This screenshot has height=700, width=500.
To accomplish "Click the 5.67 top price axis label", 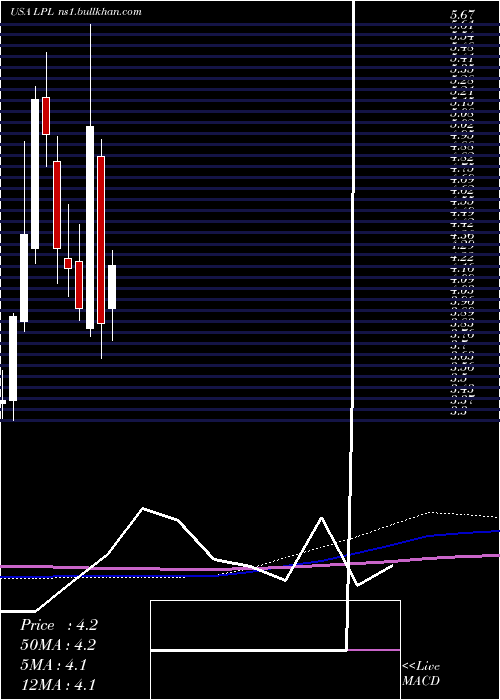I will coord(462,15).
